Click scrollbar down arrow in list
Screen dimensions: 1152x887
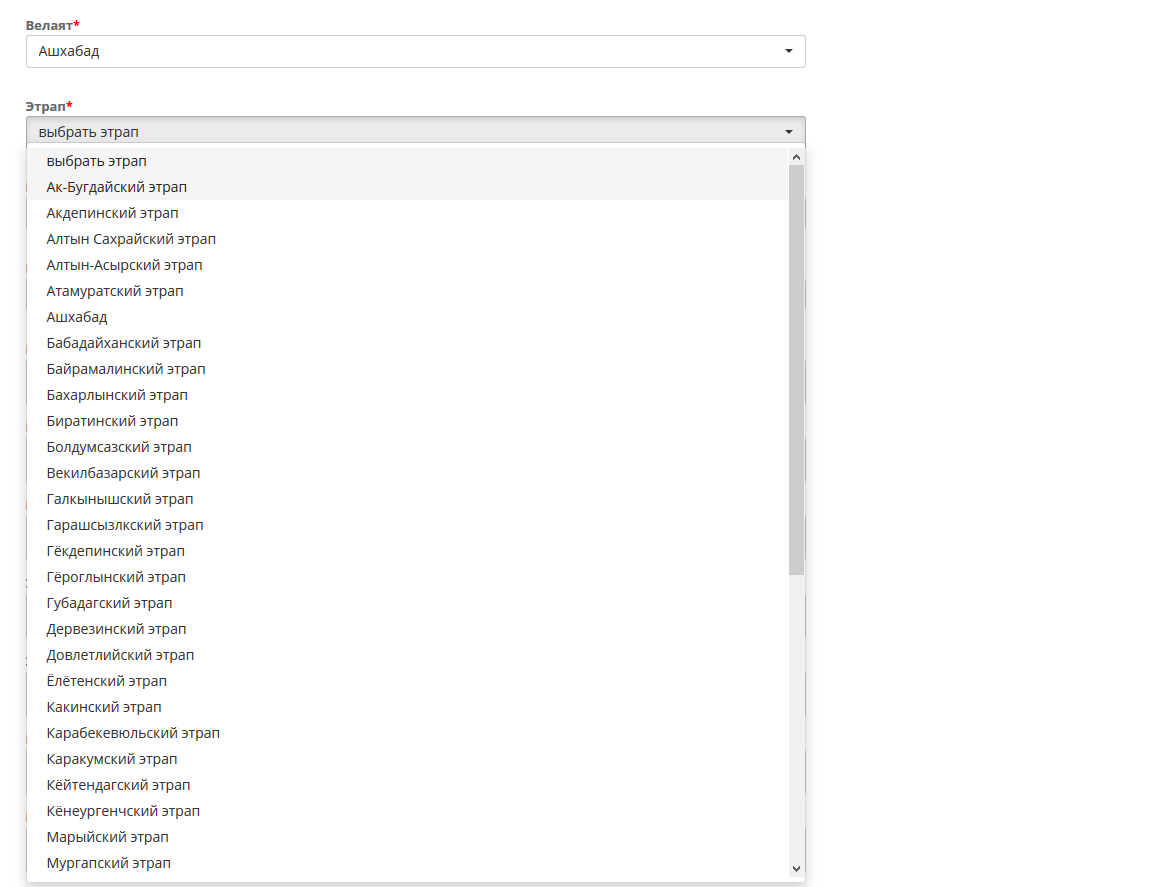[x=796, y=869]
